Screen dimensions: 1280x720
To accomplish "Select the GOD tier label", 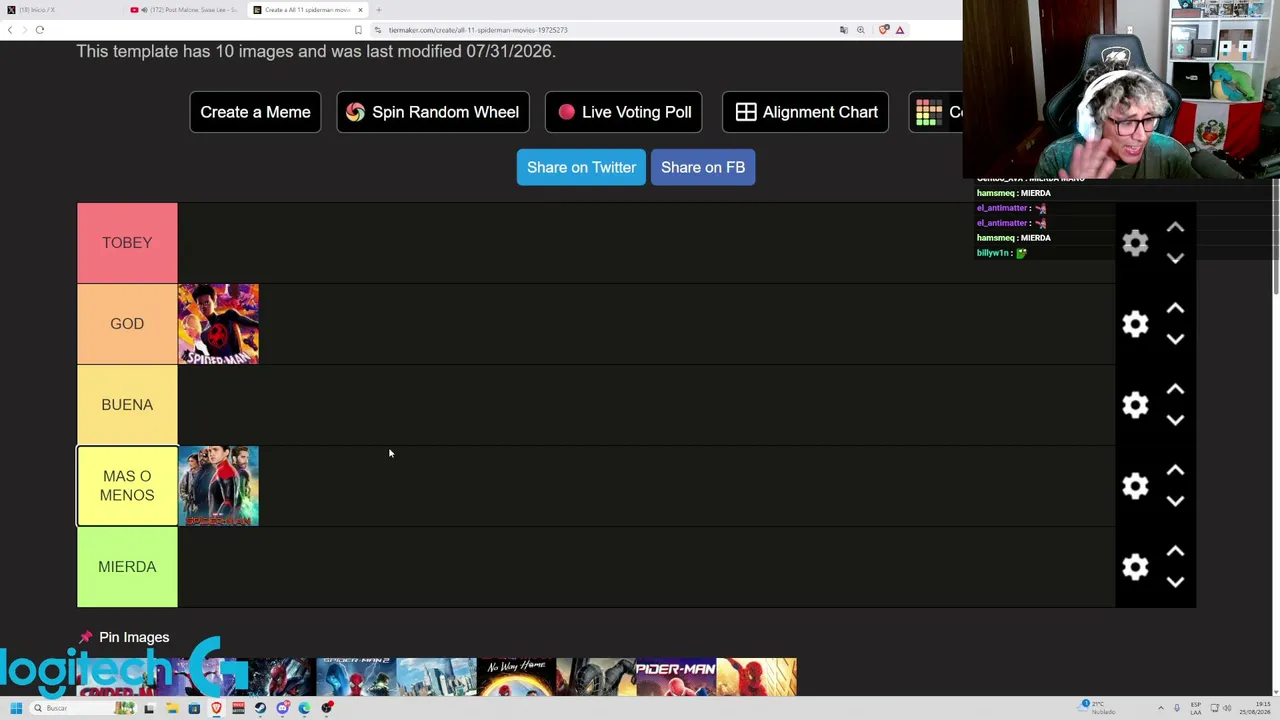I will click(127, 324).
